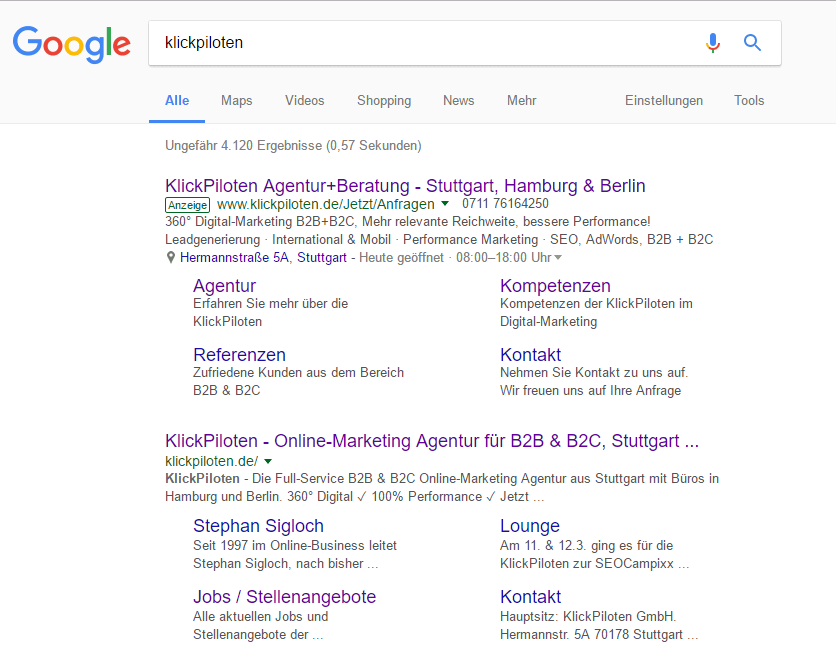The width and height of the screenshot is (836, 647).
Task: Open the Referenzen sitelink
Action: pos(239,354)
